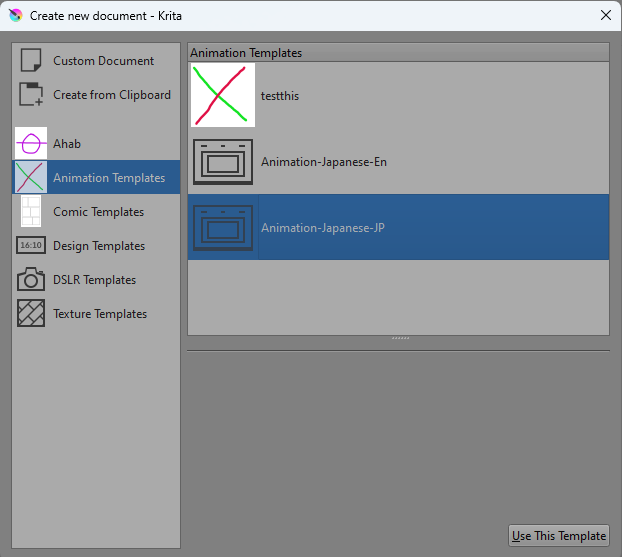This screenshot has height=557, width=622.
Task: Open the Design Templates category label
Action: click(x=99, y=246)
